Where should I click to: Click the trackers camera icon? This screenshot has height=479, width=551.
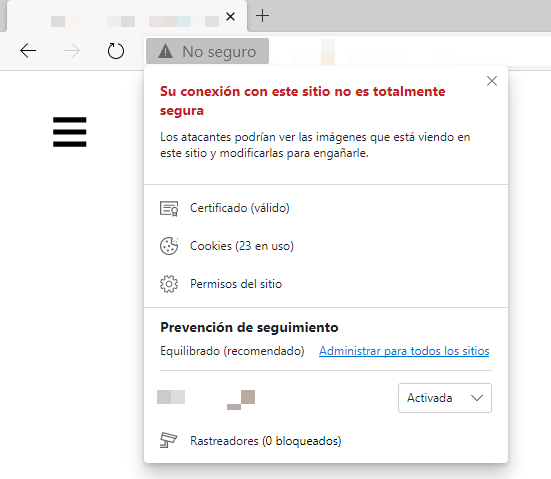(x=169, y=440)
